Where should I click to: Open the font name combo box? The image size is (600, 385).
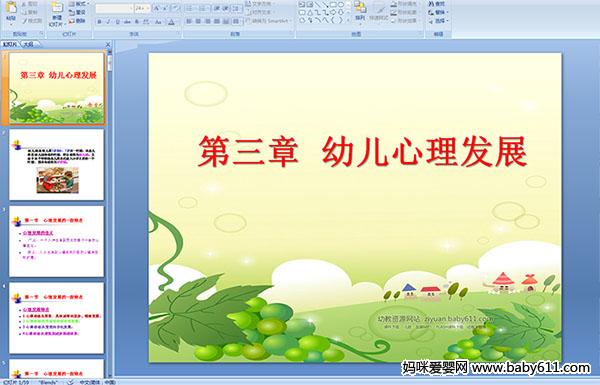click(x=114, y=8)
